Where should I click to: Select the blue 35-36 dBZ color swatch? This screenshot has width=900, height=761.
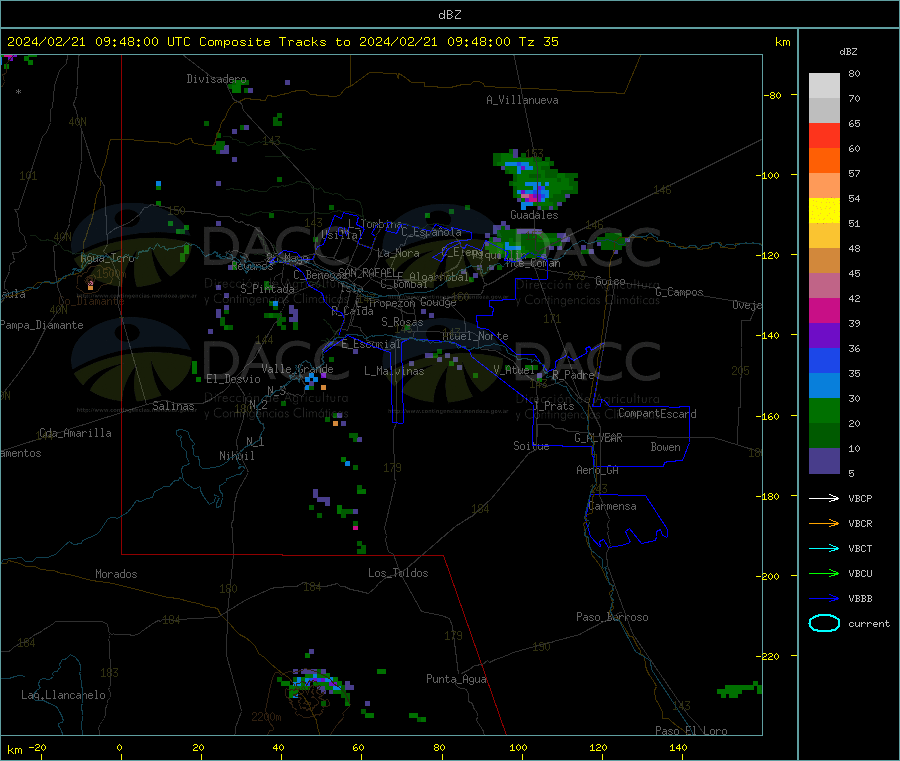pos(824,360)
